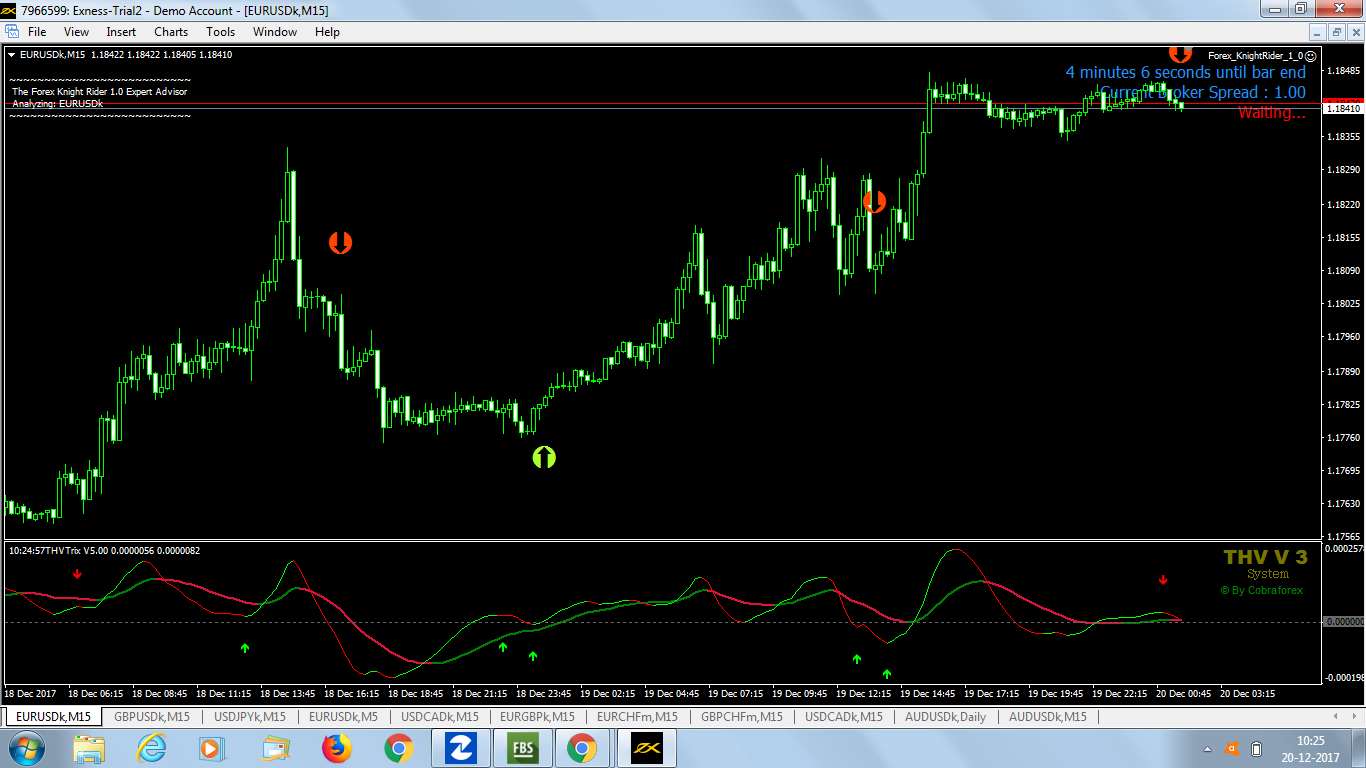
Task: Click the chart document icon beside File
Action: pos(12,32)
